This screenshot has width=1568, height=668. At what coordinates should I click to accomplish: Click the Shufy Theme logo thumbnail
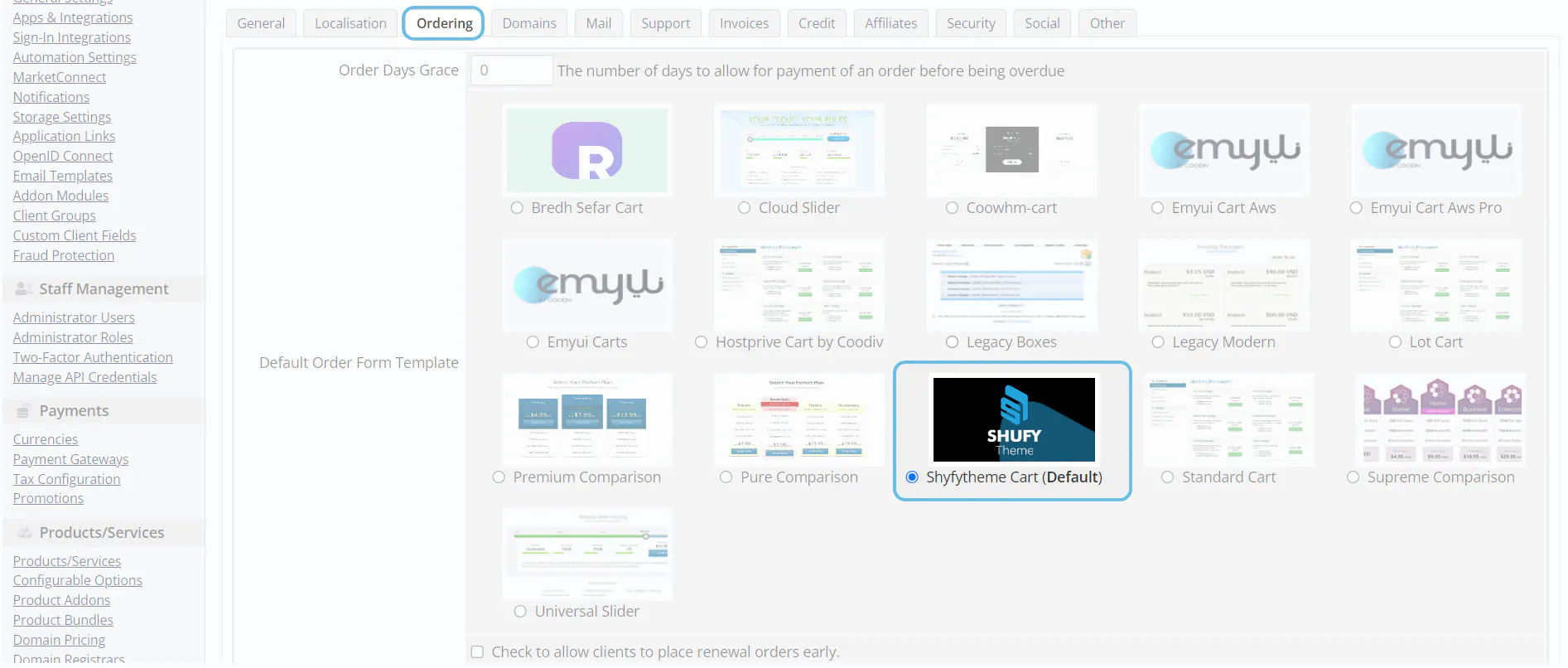click(1013, 419)
